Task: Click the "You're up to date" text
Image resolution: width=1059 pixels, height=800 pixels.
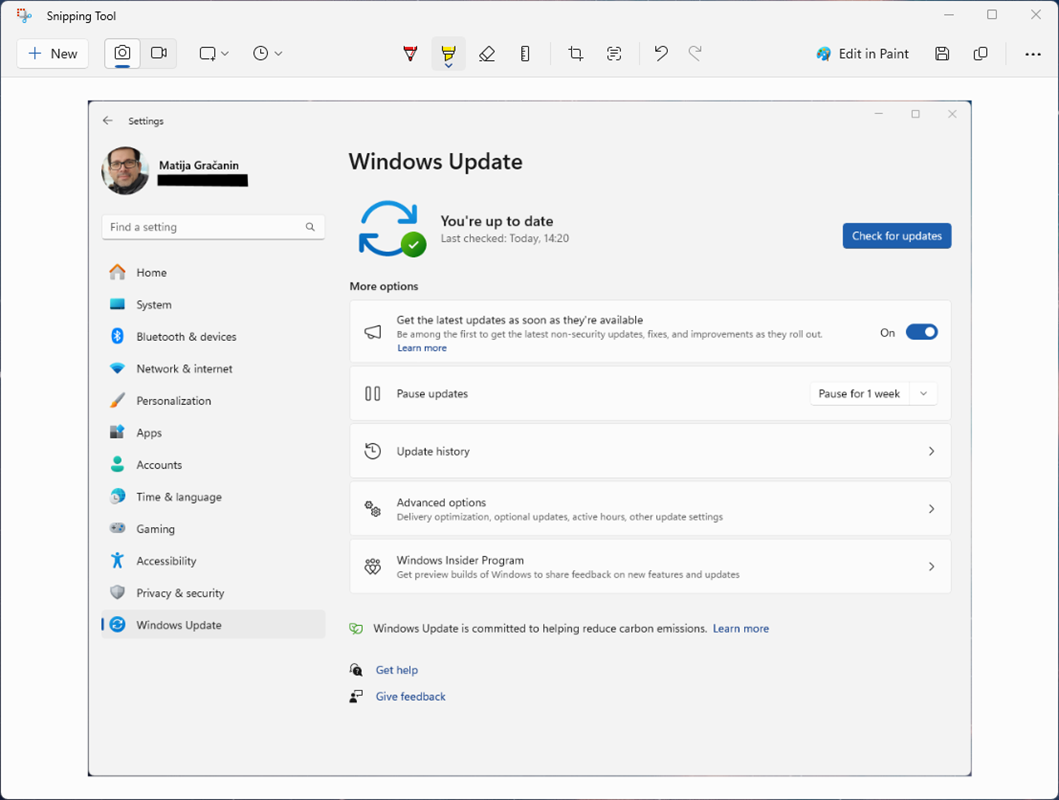Action: (x=496, y=221)
